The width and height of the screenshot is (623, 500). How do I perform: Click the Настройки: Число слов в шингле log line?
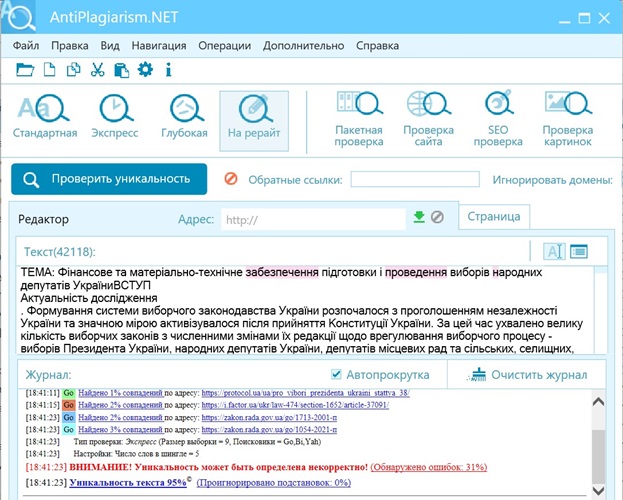[x=136, y=453]
